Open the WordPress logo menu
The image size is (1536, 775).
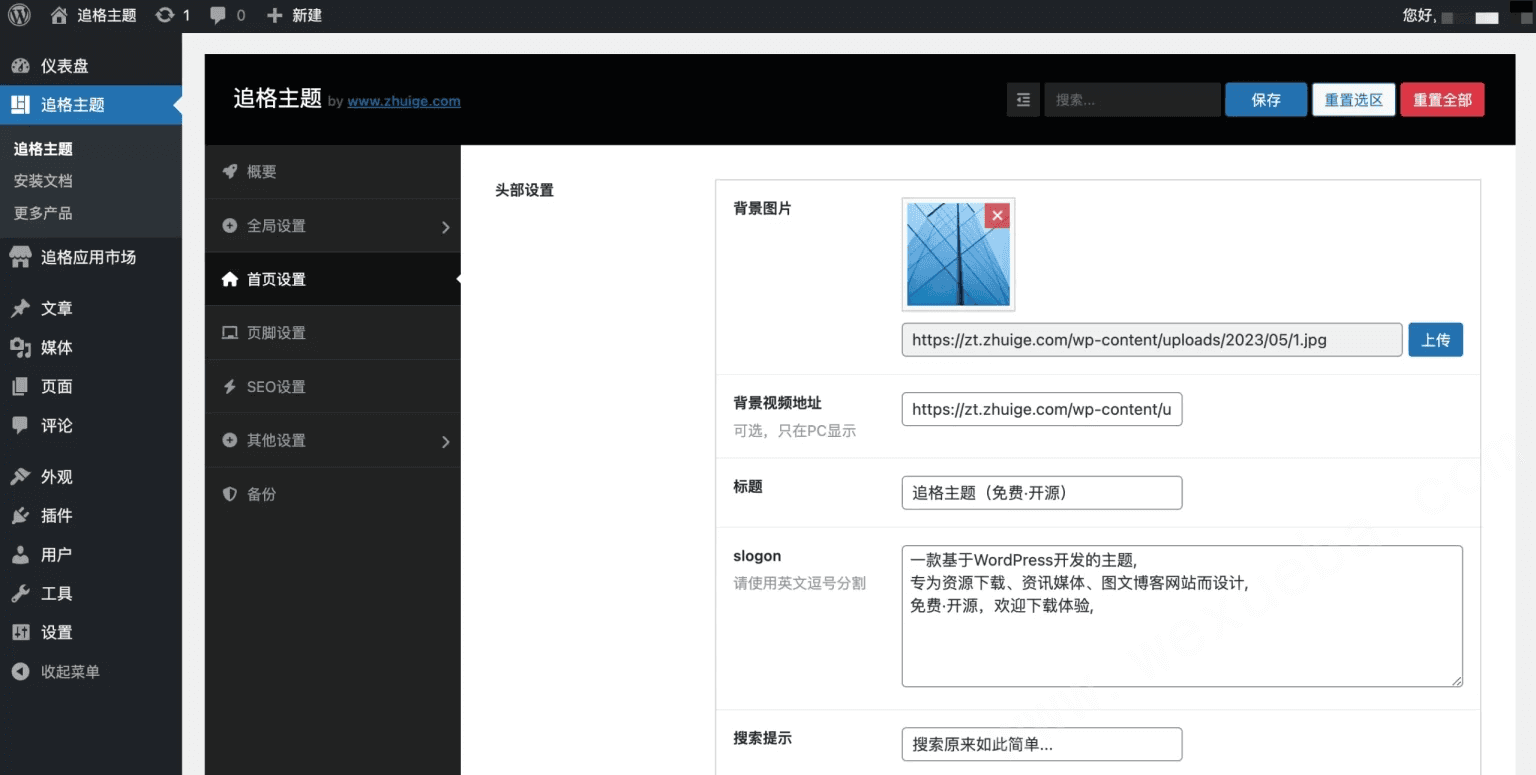tap(19, 15)
